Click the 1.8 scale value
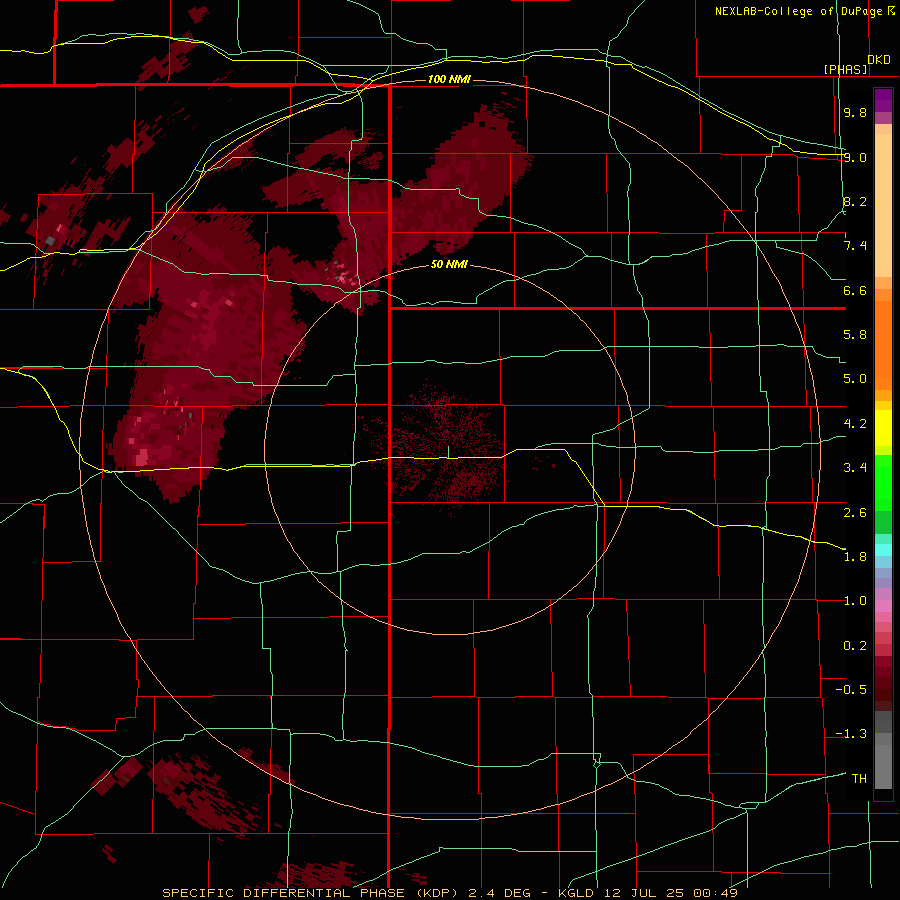Viewport: 900px width, 900px height. click(855, 557)
